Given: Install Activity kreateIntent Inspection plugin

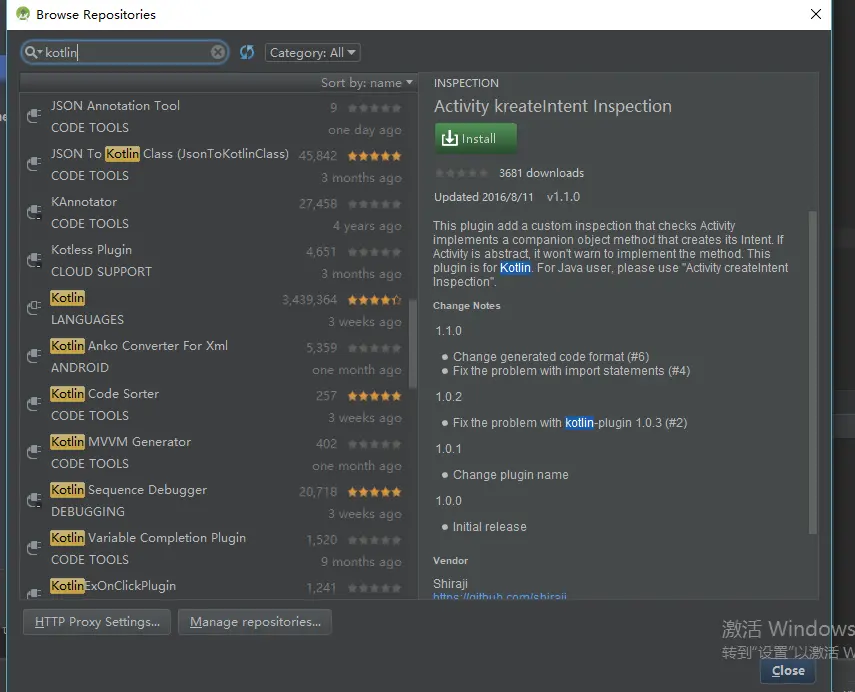Looking at the screenshot, I should [x=475, y=139].
